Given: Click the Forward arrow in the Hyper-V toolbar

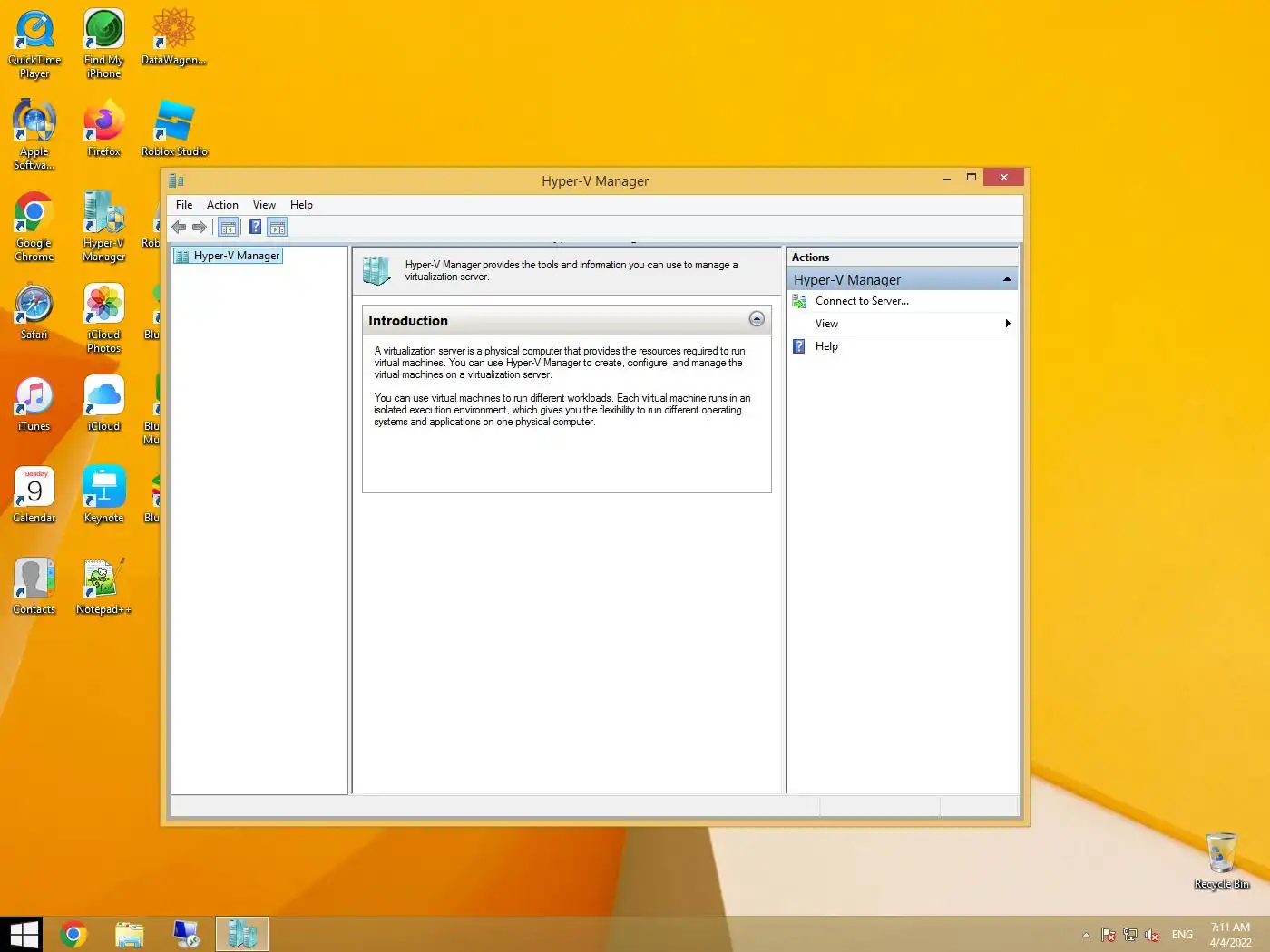Looking at the screenshot, I should [200, 228].
